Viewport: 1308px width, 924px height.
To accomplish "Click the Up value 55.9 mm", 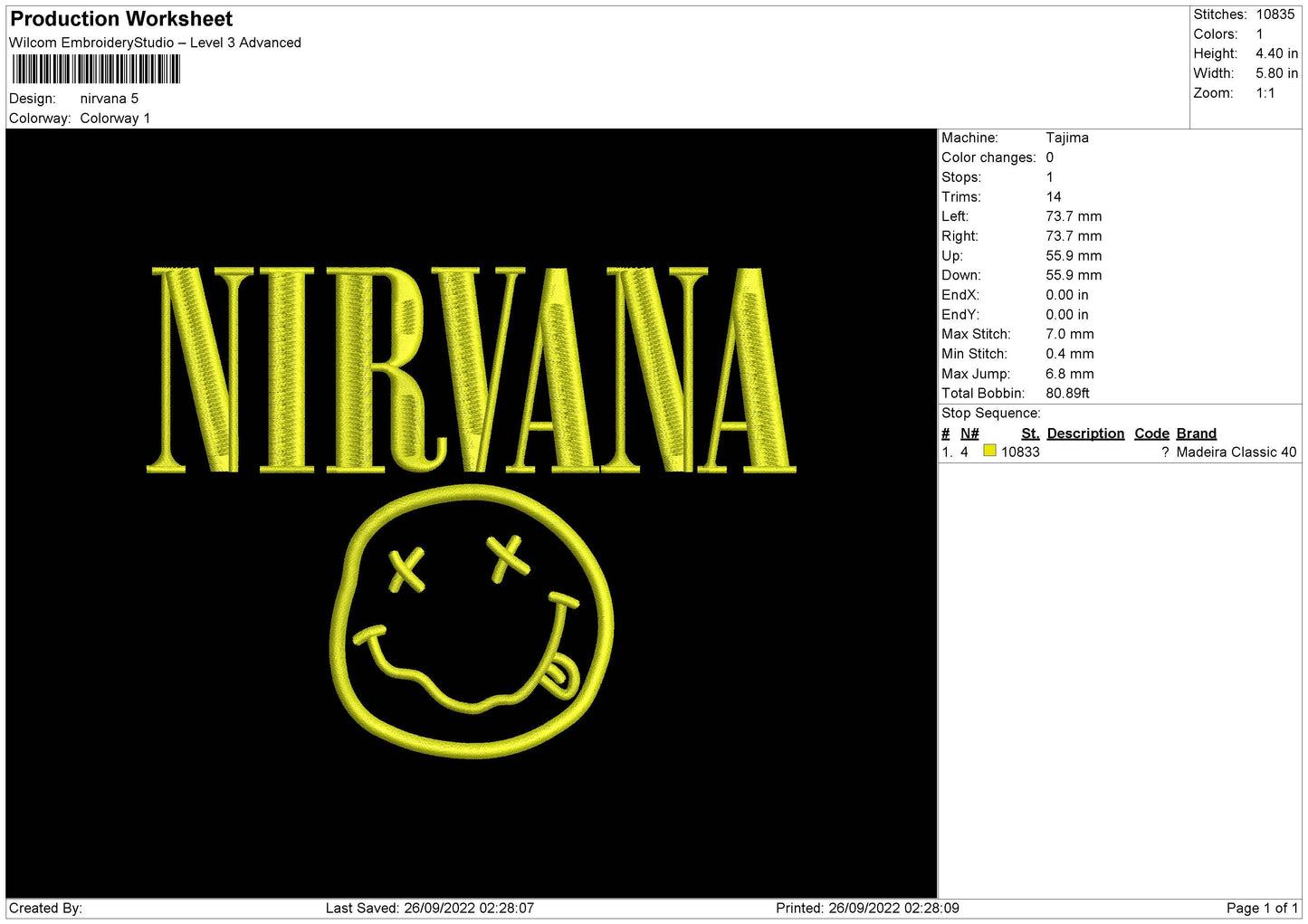I will click(1074, 256).
